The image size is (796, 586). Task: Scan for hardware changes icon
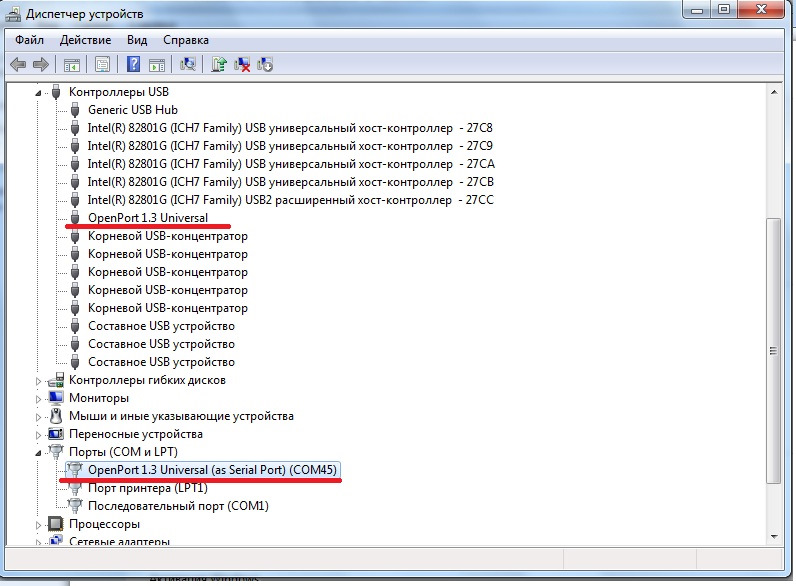188,64
